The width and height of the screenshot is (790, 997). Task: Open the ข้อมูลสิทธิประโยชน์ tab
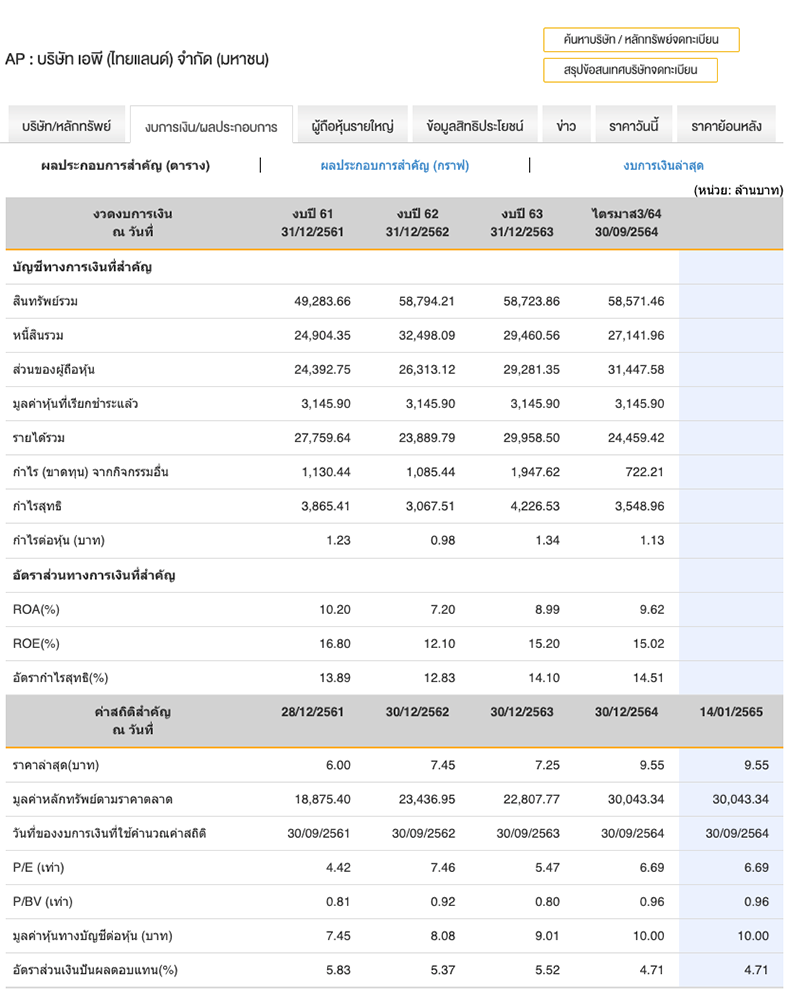pyautogui.click(x=474, y=127)
